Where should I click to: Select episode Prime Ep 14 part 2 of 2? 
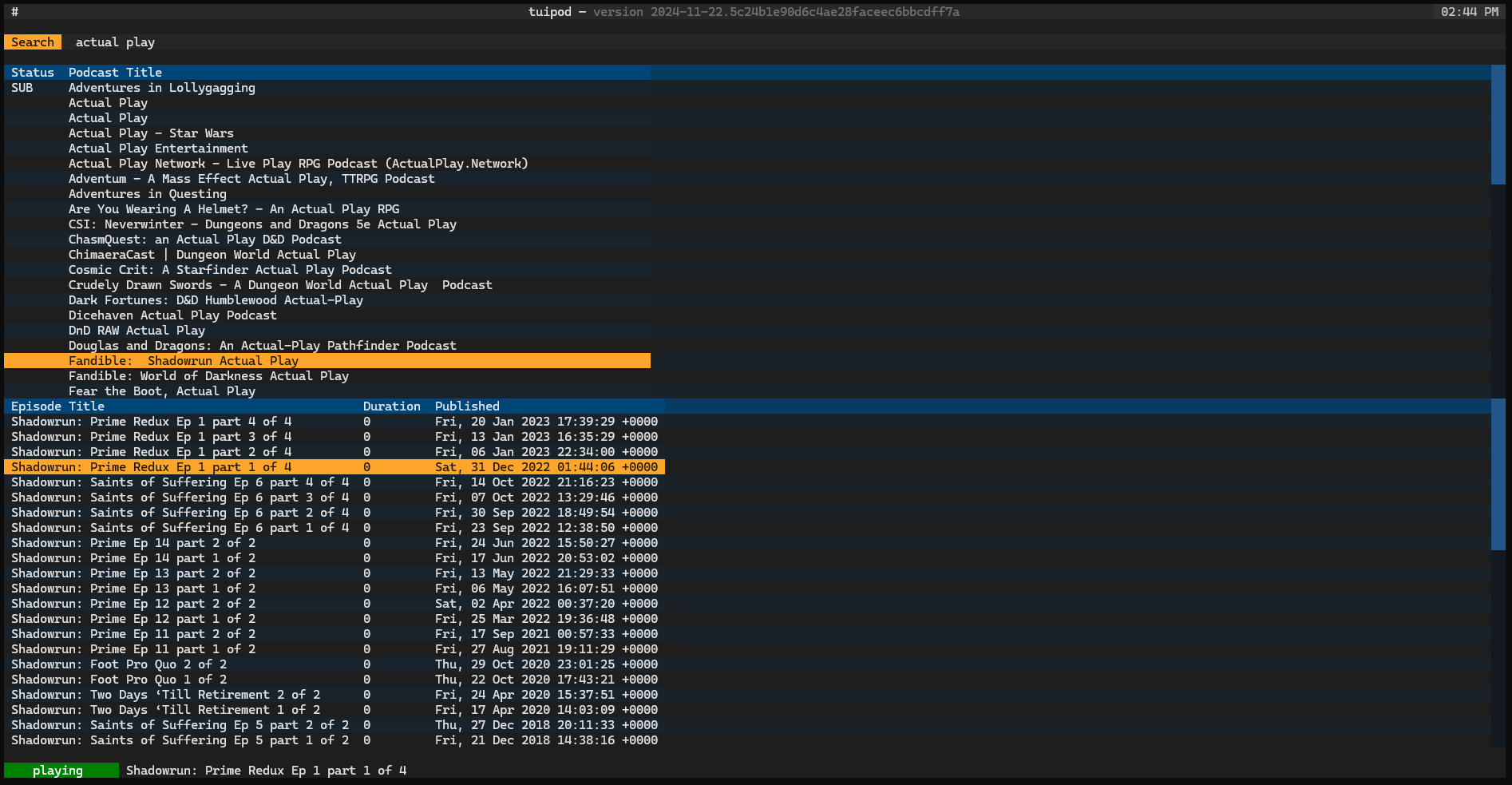(x=334, y=543)
